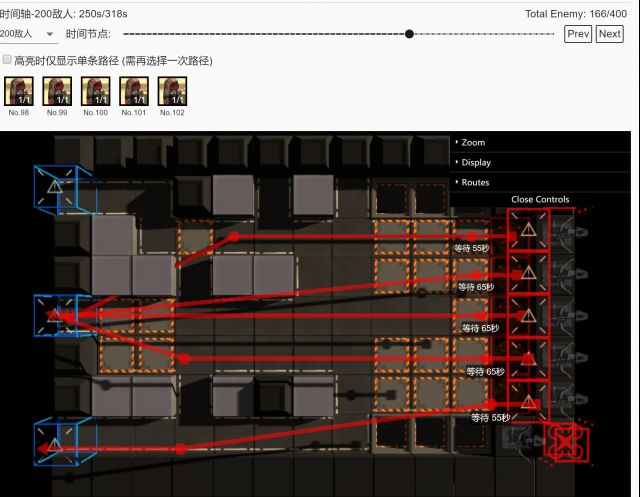Click the 等待 55秒 label on top route

(471, 247)
